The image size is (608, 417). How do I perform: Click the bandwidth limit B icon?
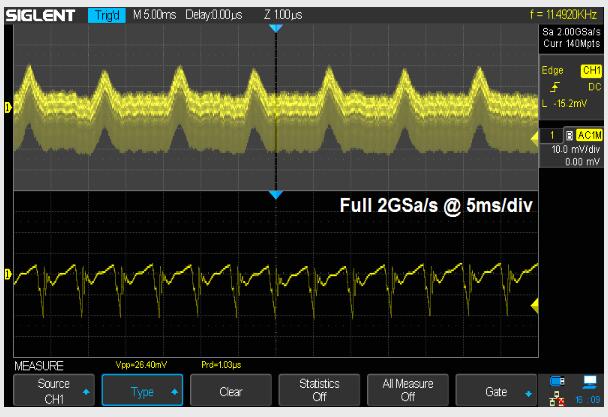click(x=569, y=135)
